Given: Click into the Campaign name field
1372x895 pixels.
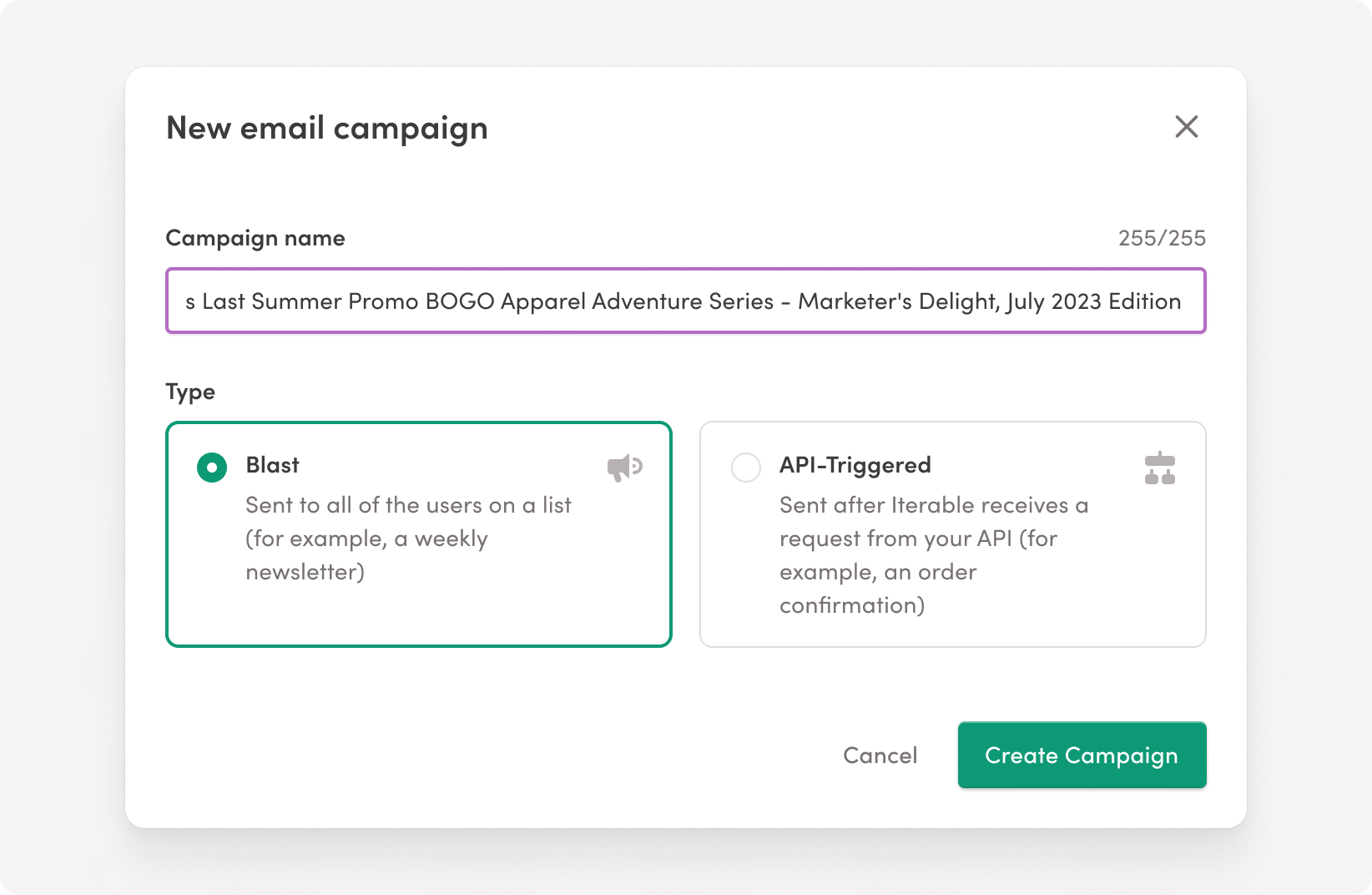Looking at the screenshot, I should pos(684,301).
